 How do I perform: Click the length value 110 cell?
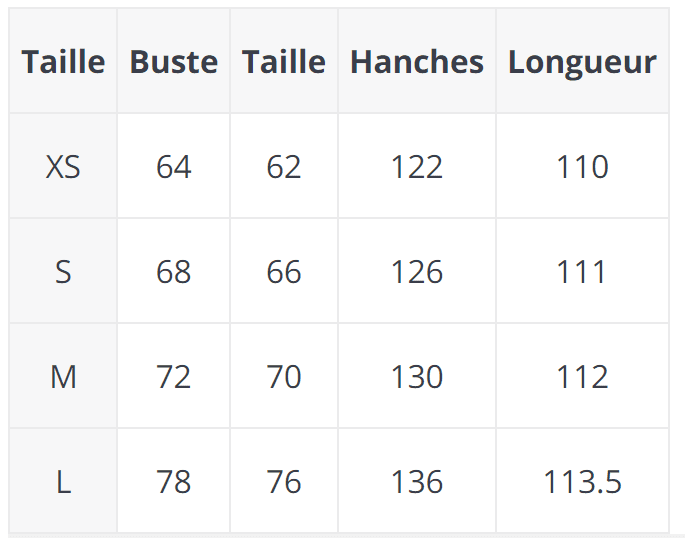tap(582, 167)
